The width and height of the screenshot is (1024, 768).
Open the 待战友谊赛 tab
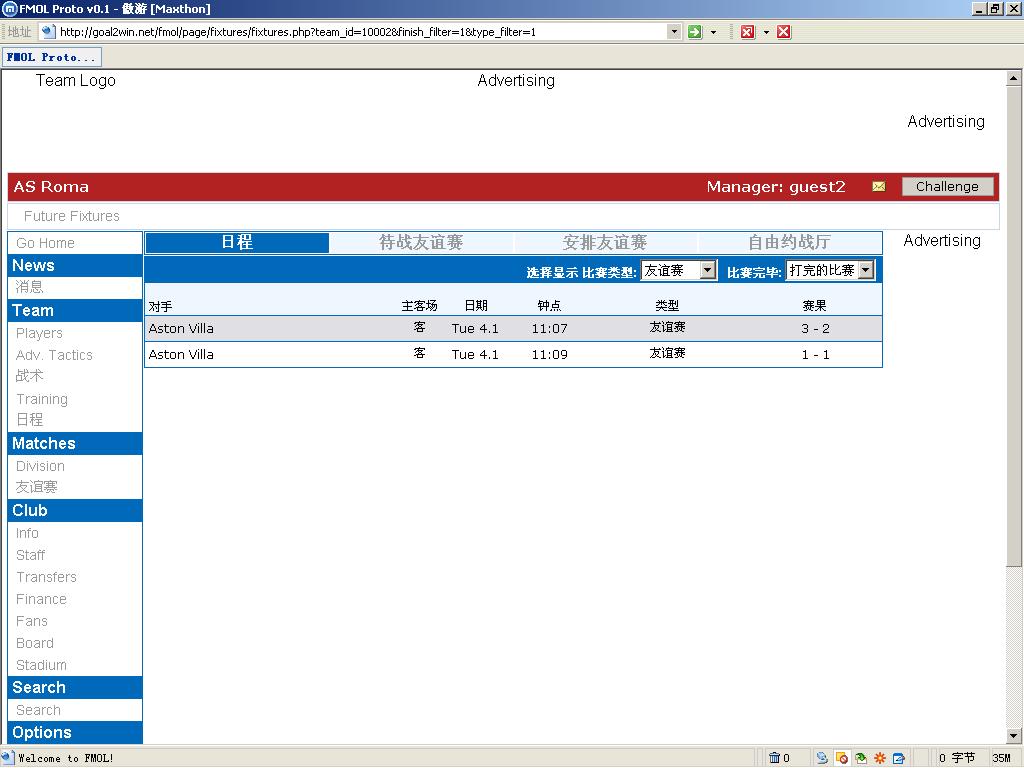421,242
